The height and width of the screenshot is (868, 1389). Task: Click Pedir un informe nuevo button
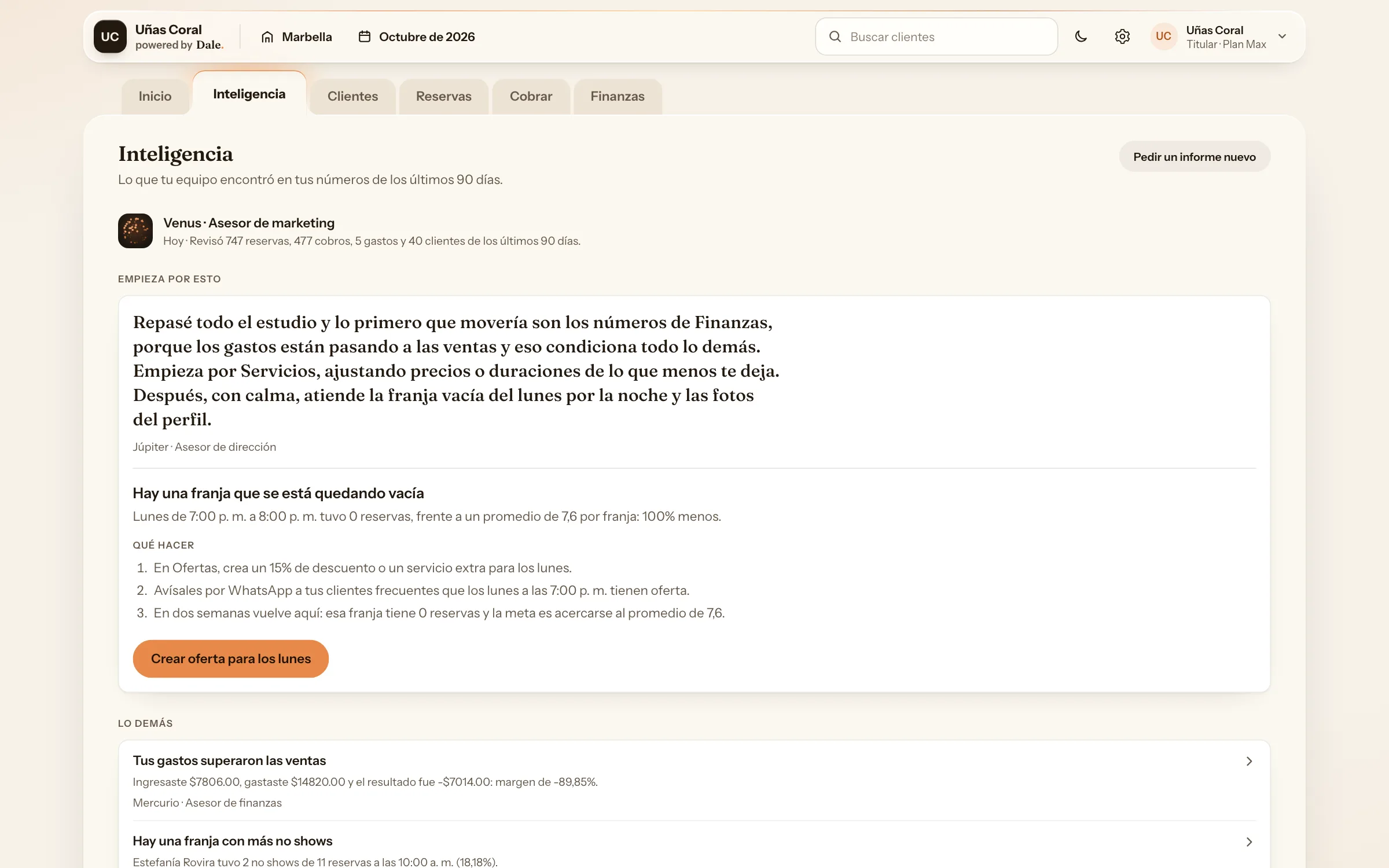(x=1195, y=157)
